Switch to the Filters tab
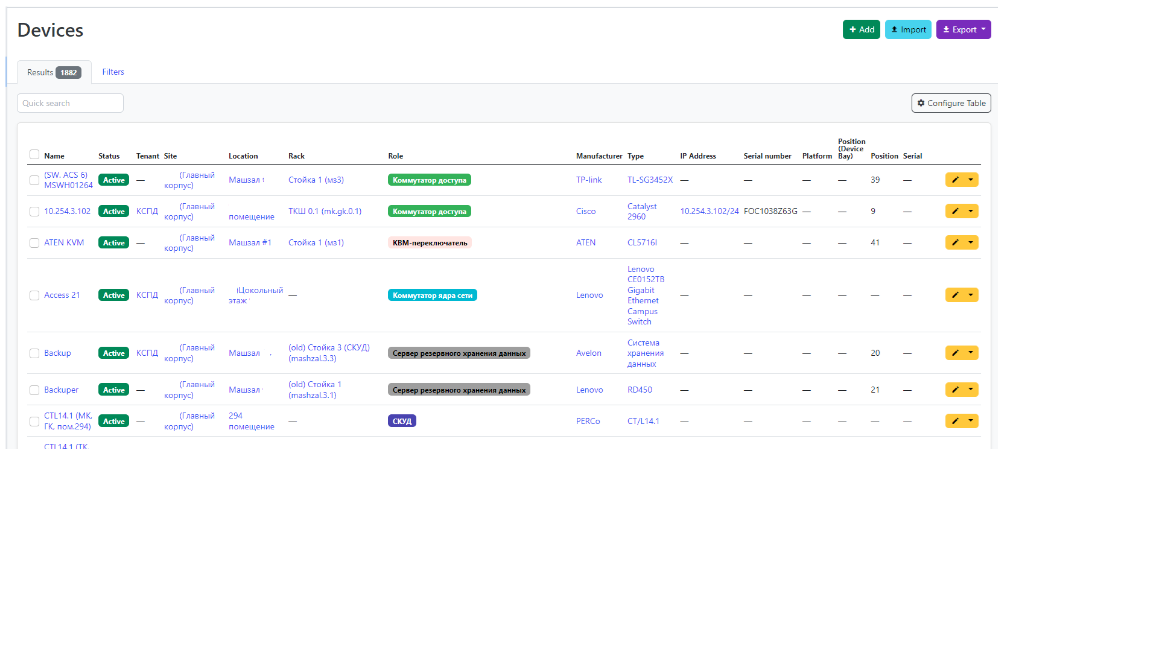Viewport: 1152px width, 648px height. tap(113, 72)
